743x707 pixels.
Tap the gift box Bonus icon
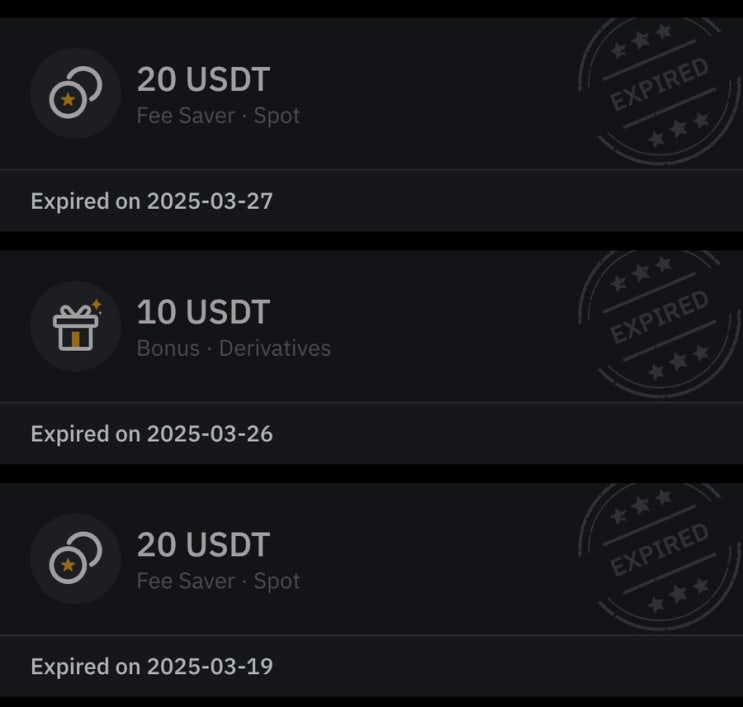click(76, 326)
